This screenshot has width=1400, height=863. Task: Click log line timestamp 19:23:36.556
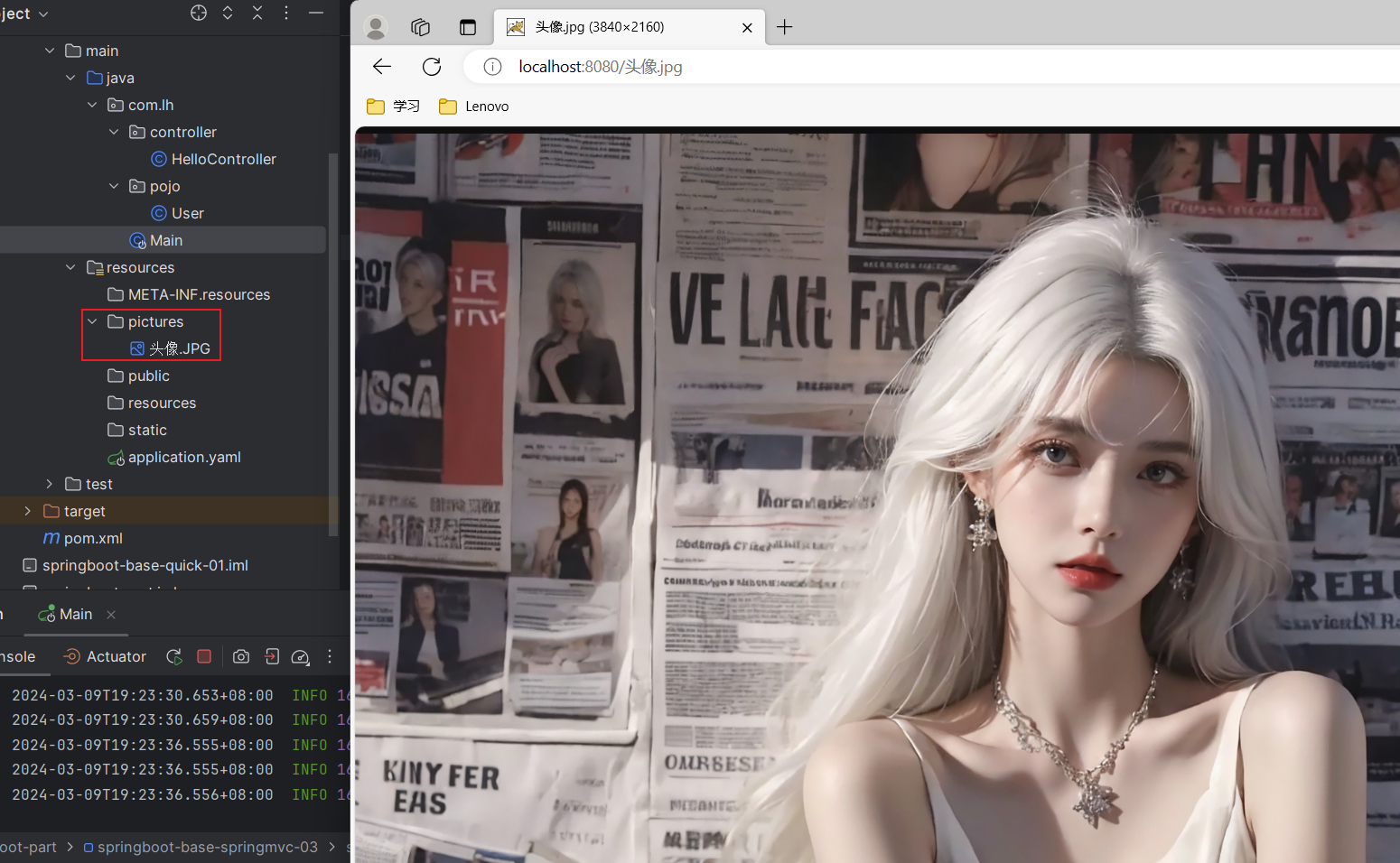click(142, 794)
